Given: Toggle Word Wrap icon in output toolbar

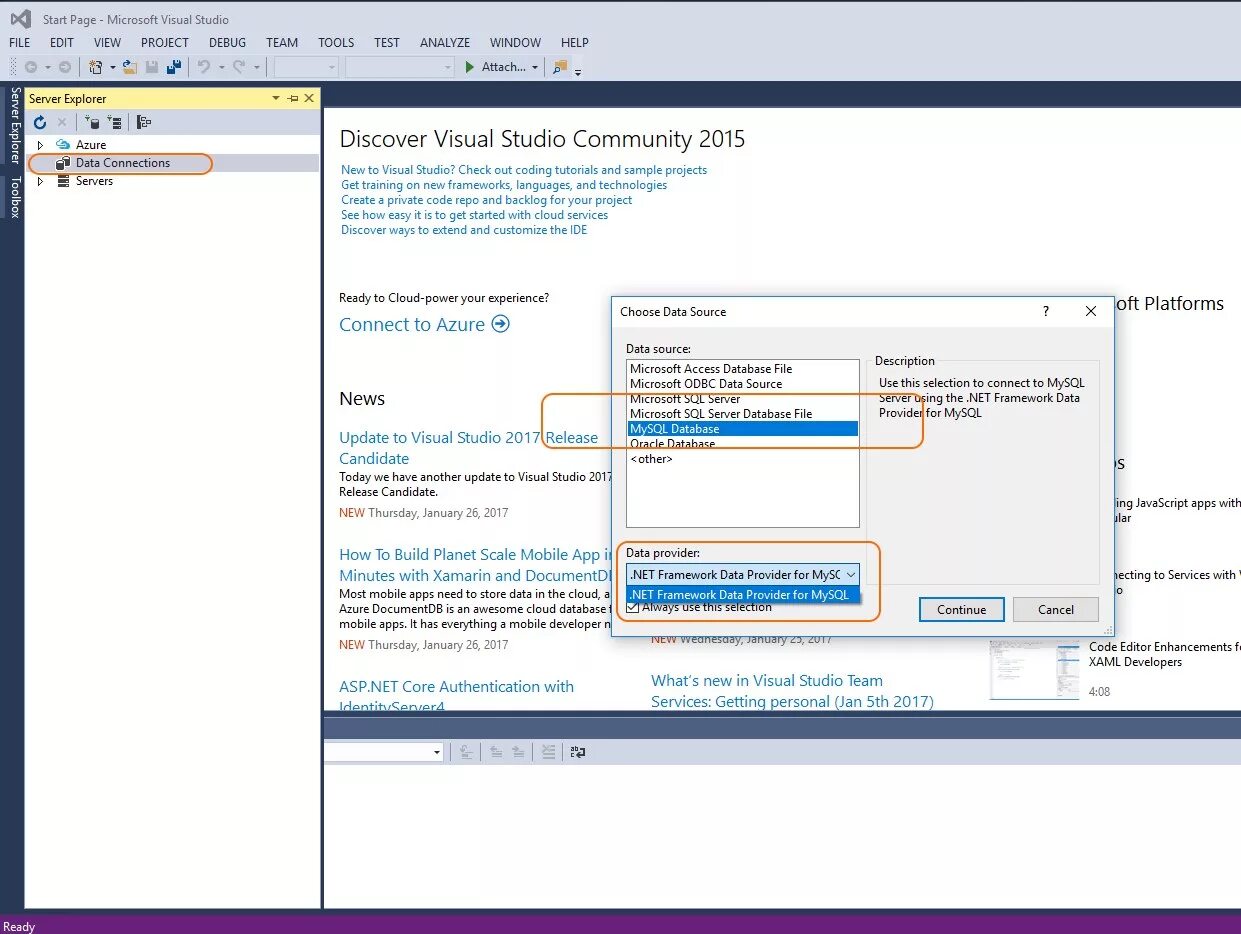Looking at the screenshot, I should pos(578,752).
